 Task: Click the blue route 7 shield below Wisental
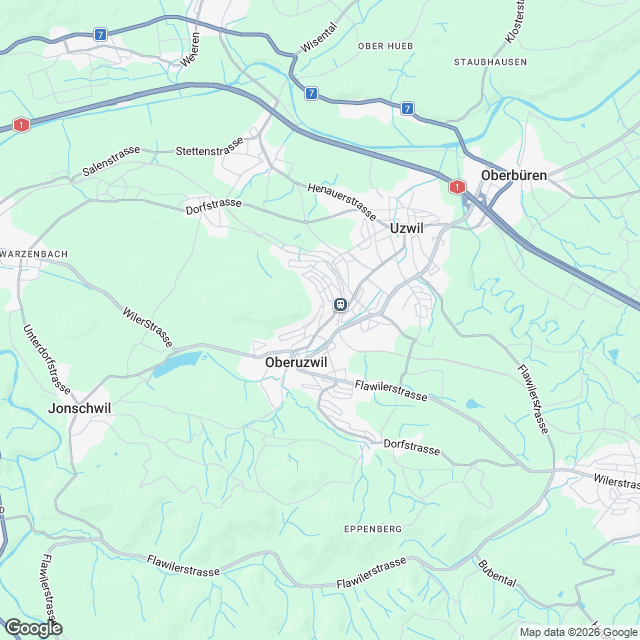tap(311, 93)
